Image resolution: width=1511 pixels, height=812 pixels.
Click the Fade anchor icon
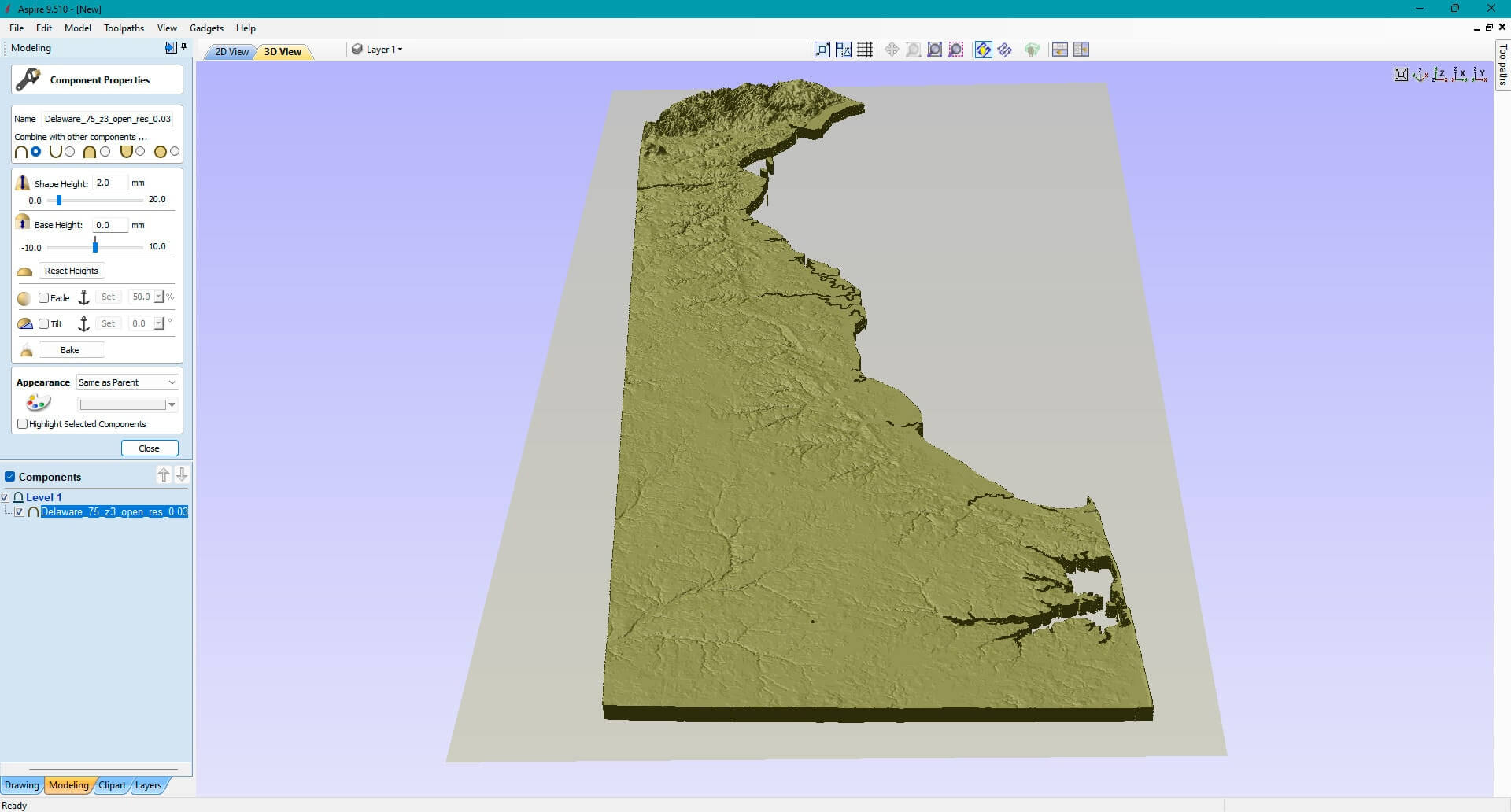(84, 297)
